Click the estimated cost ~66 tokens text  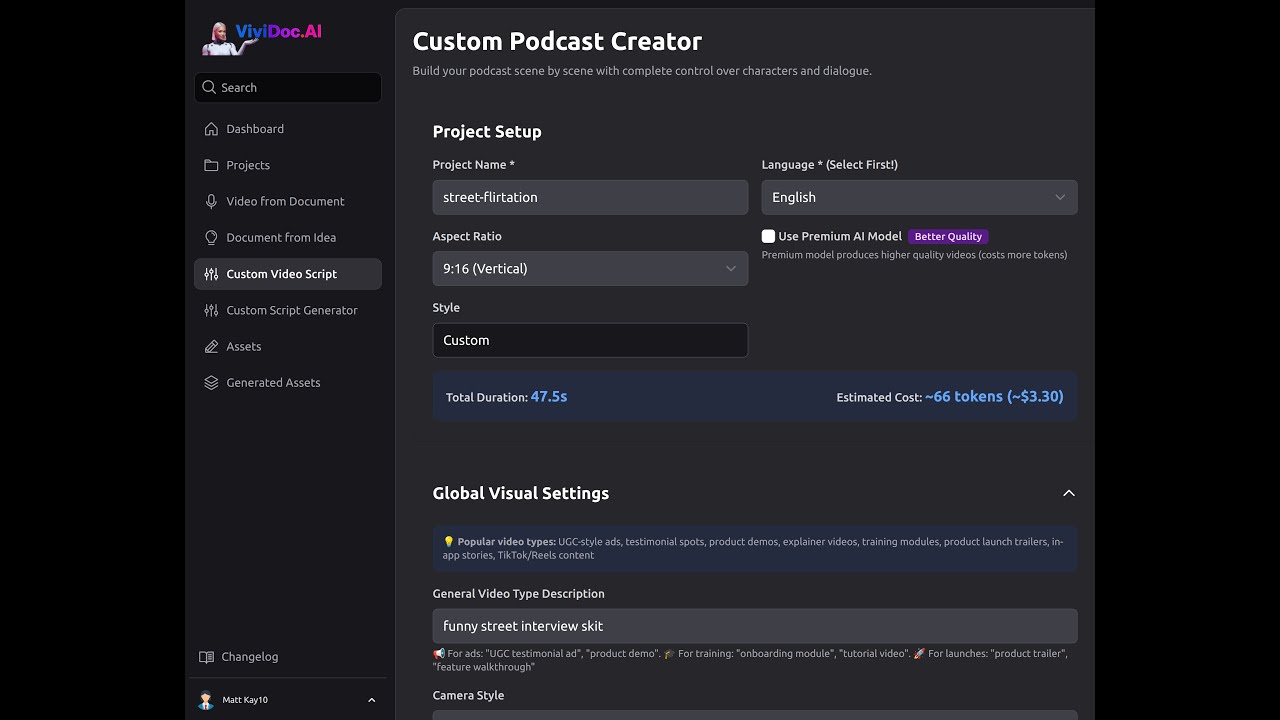[994, 397]
